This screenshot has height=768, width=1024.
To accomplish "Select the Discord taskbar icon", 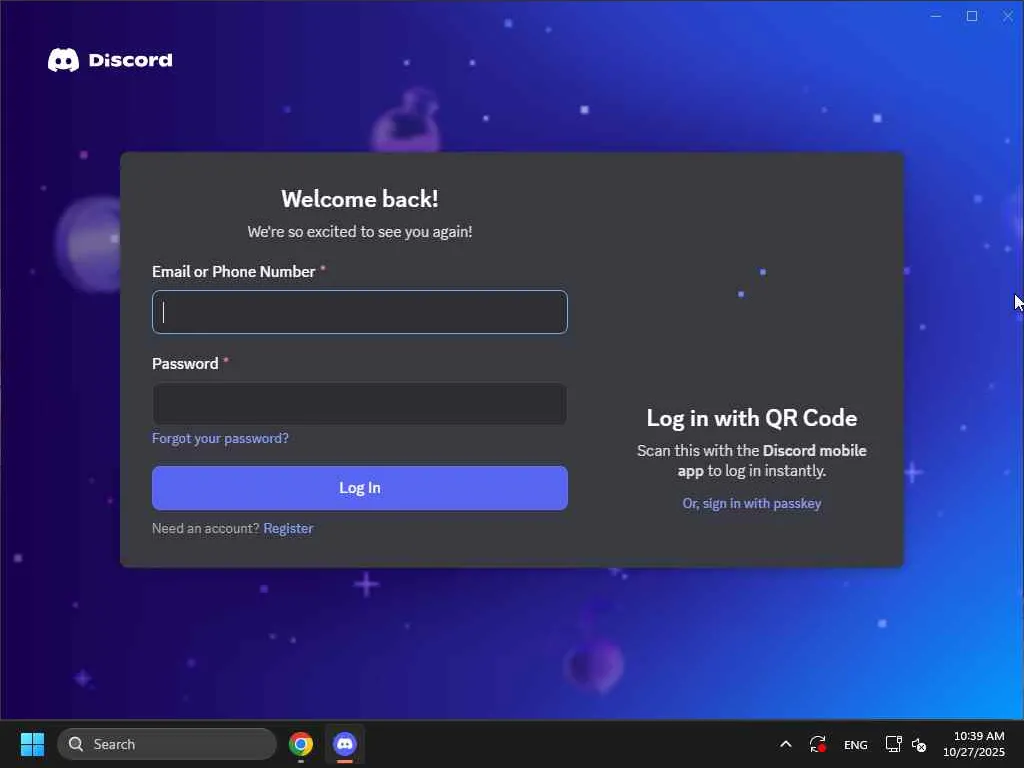I will [x=345, y=744].
